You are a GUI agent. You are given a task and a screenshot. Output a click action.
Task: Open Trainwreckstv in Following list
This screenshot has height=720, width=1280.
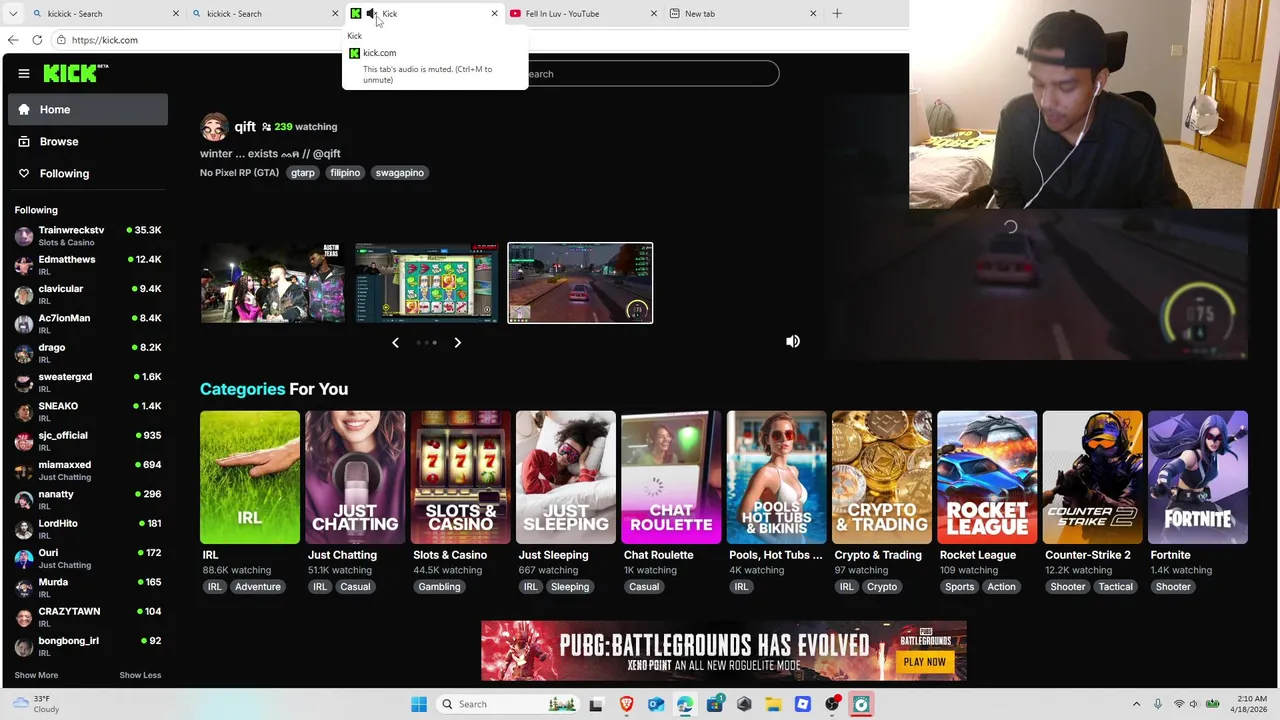(88, 236)
